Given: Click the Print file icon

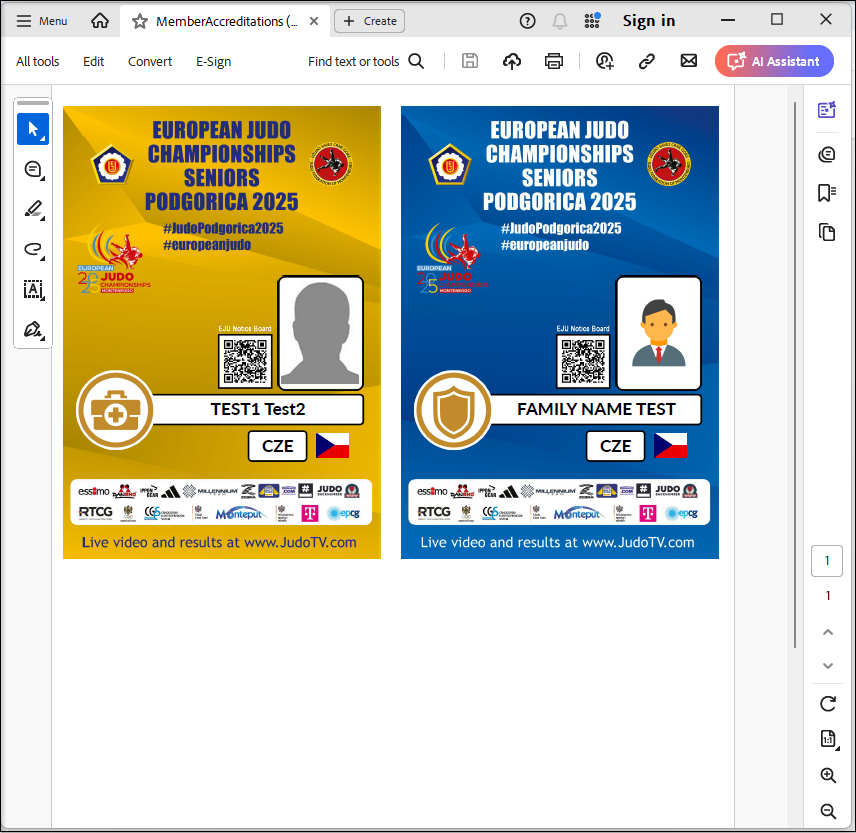Looking at the screenshot, I should (x=554, y=61).
